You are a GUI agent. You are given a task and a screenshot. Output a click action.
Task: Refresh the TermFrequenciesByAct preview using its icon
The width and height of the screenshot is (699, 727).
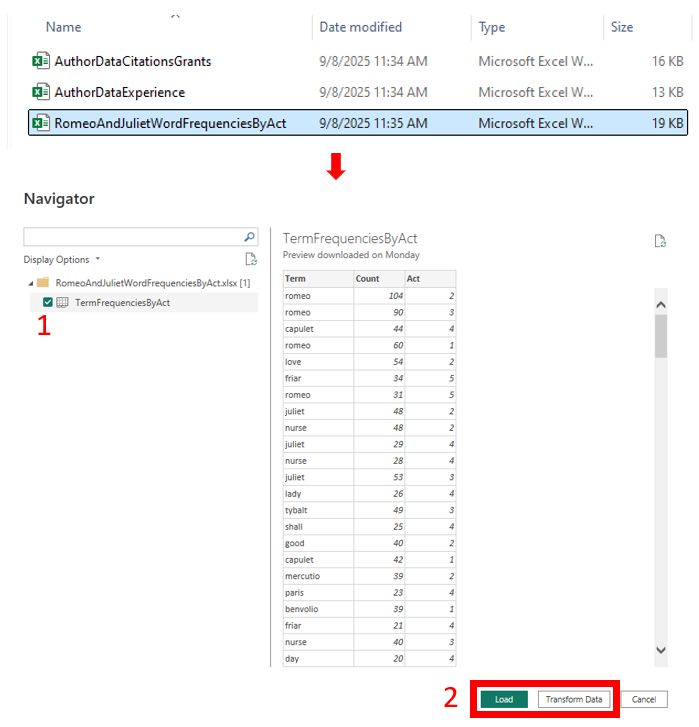tap(660, 241)
